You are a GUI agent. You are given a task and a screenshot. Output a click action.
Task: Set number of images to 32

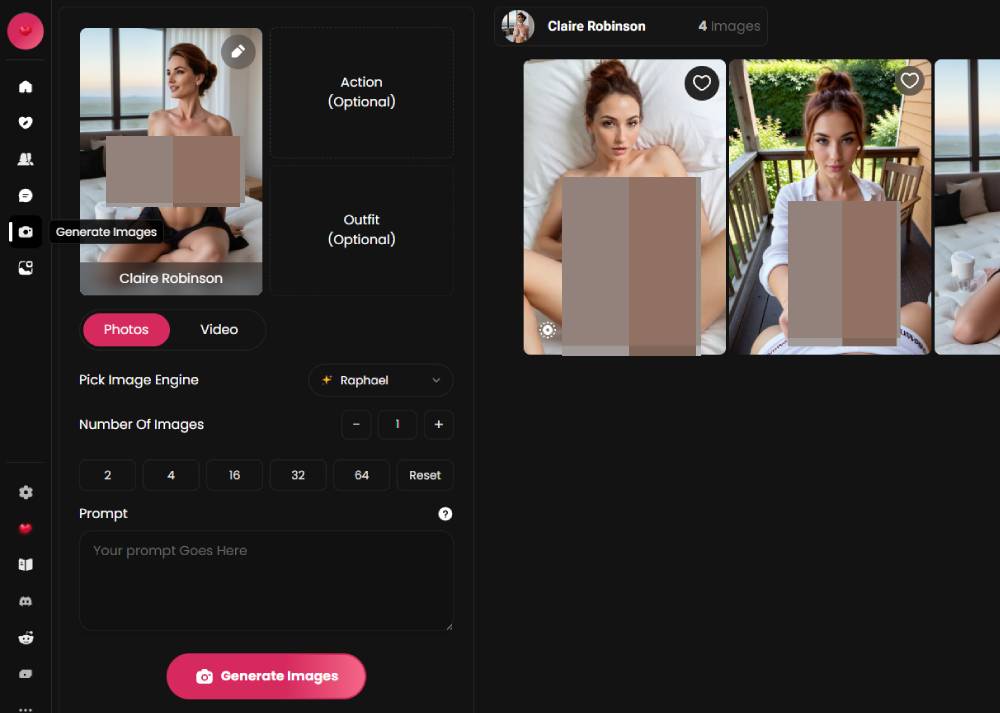(298, 475)
